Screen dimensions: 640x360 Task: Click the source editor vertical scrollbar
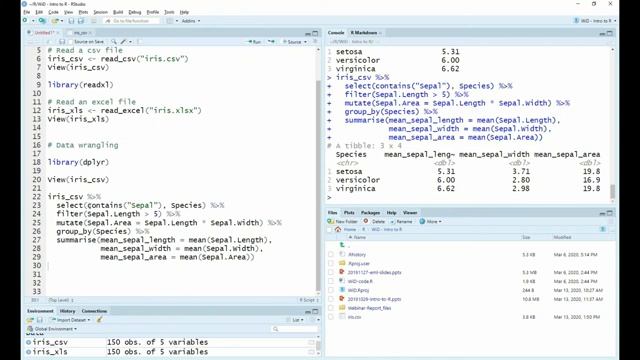318,185
